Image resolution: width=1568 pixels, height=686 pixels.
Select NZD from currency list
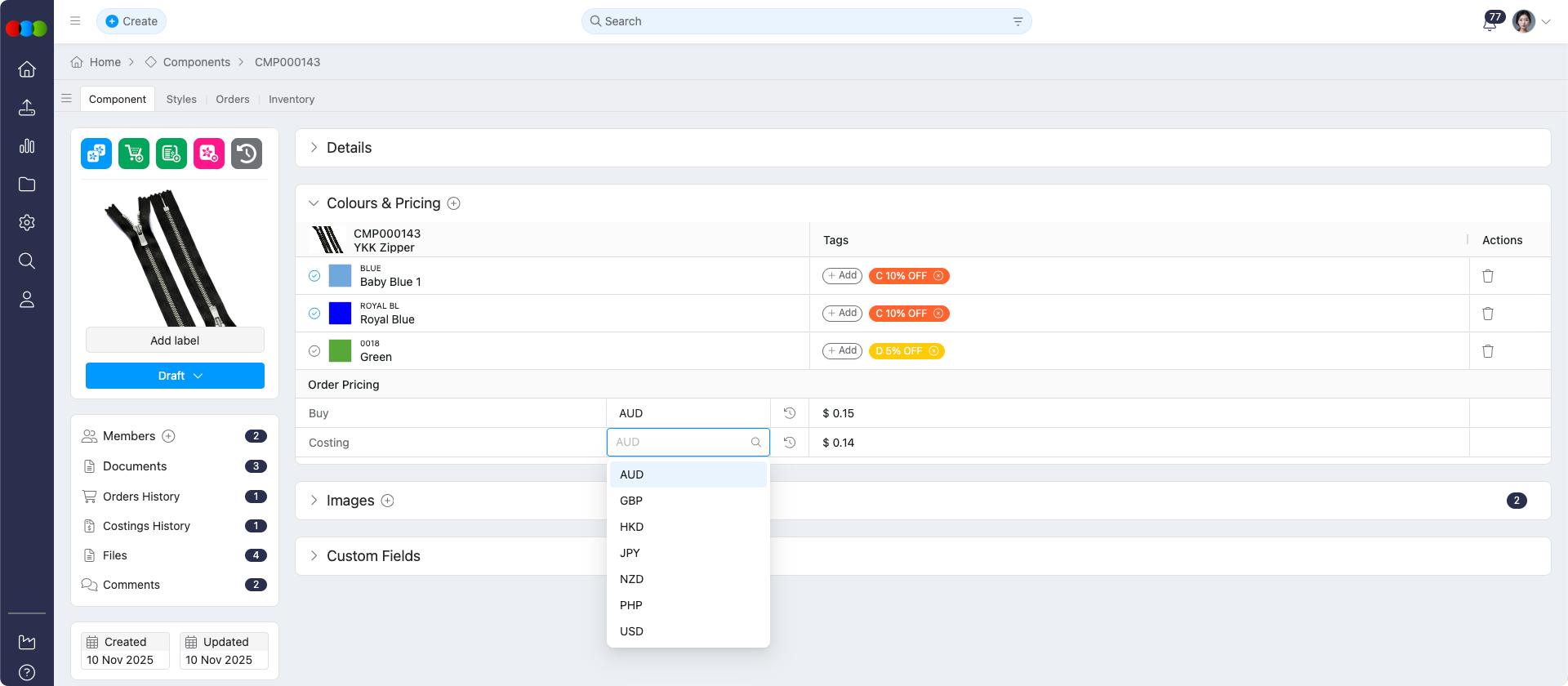coord(688,579)
